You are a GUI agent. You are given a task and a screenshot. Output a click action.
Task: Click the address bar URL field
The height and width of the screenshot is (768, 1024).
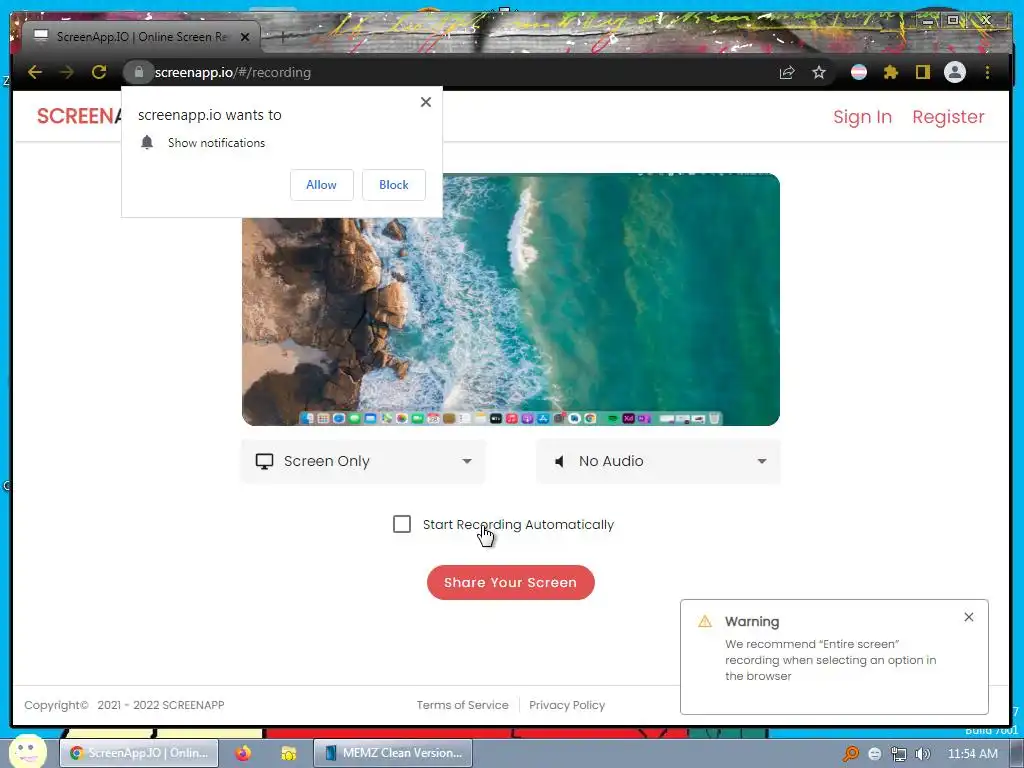(457, 72)
